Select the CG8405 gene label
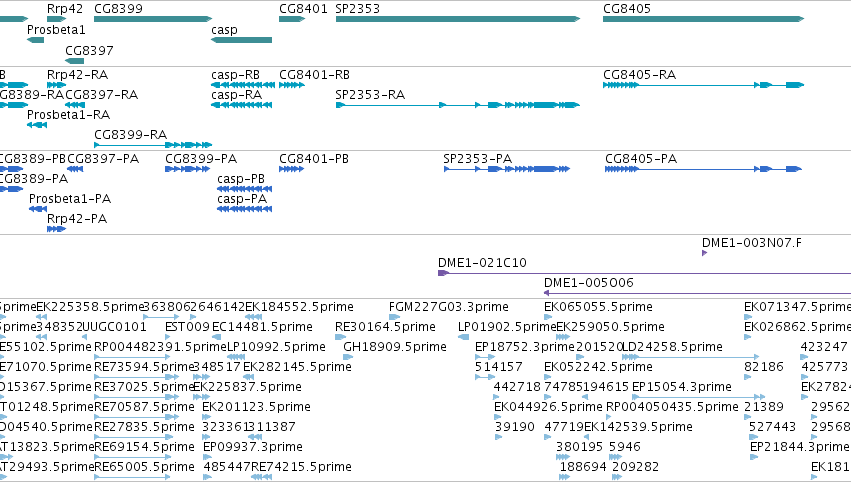The width and height of the screenshot is (851, 482). point(627,9)
